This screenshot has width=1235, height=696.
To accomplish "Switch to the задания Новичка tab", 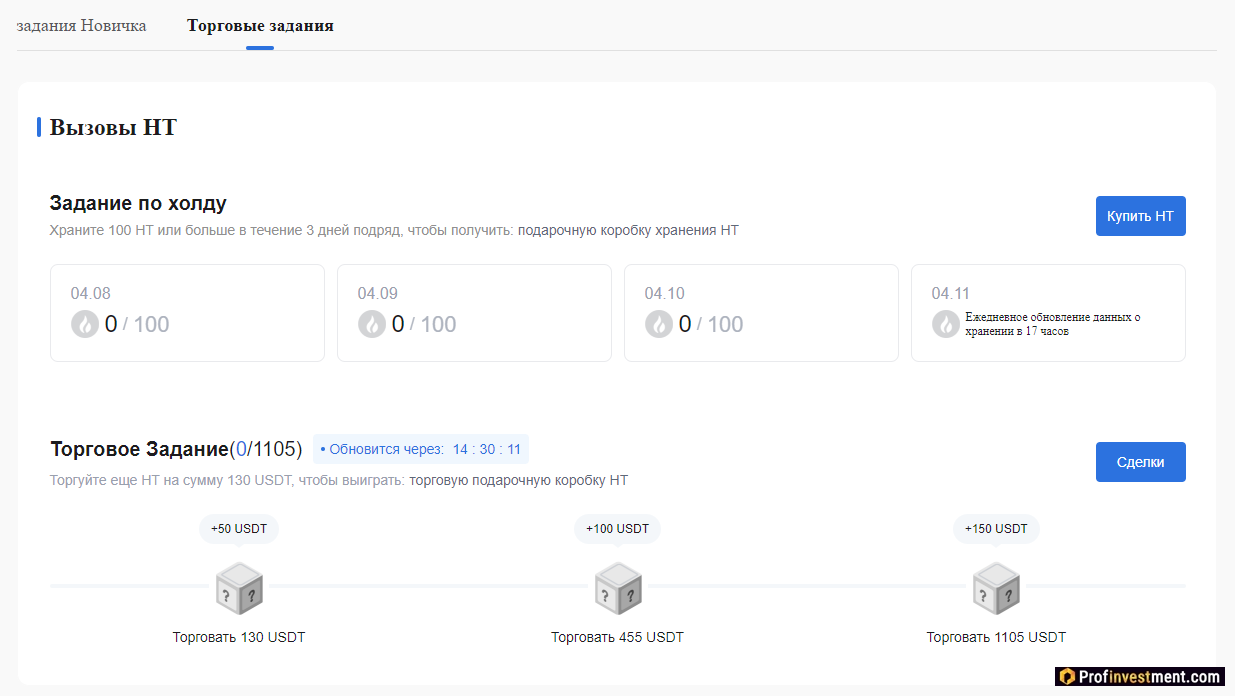I will 82,25.
